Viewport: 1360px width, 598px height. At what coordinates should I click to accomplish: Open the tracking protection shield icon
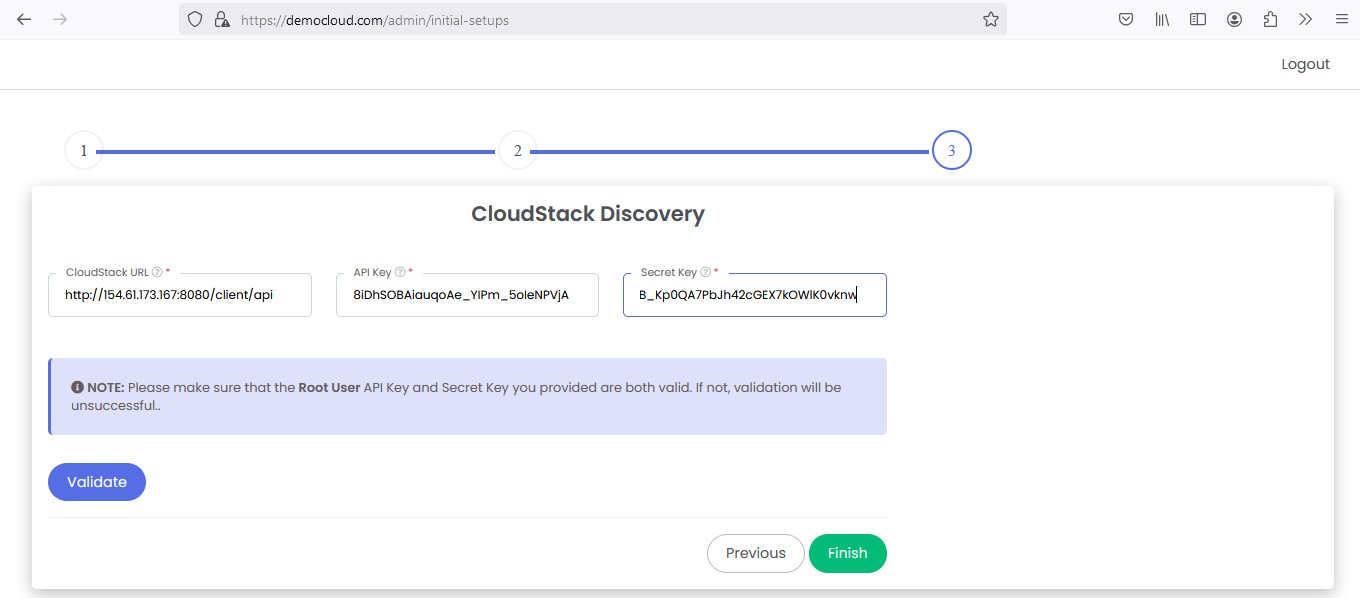tap(196, 19)
